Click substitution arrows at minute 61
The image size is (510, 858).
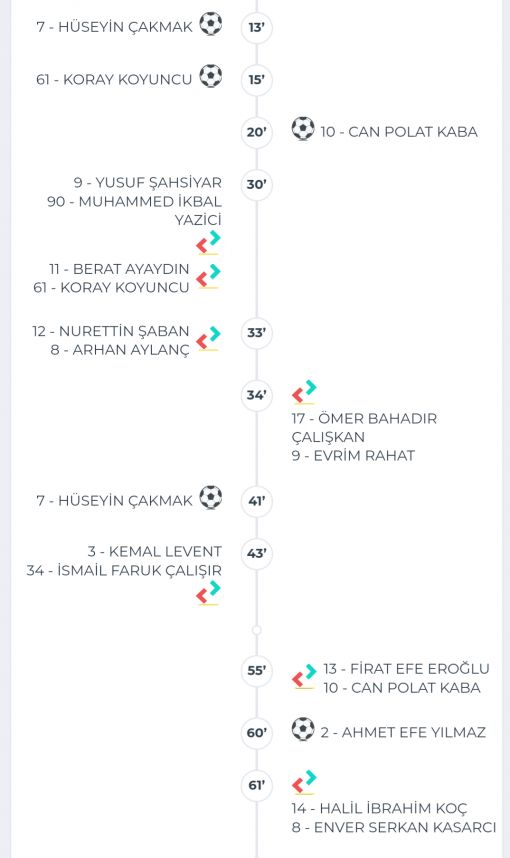tap(304, 782)
